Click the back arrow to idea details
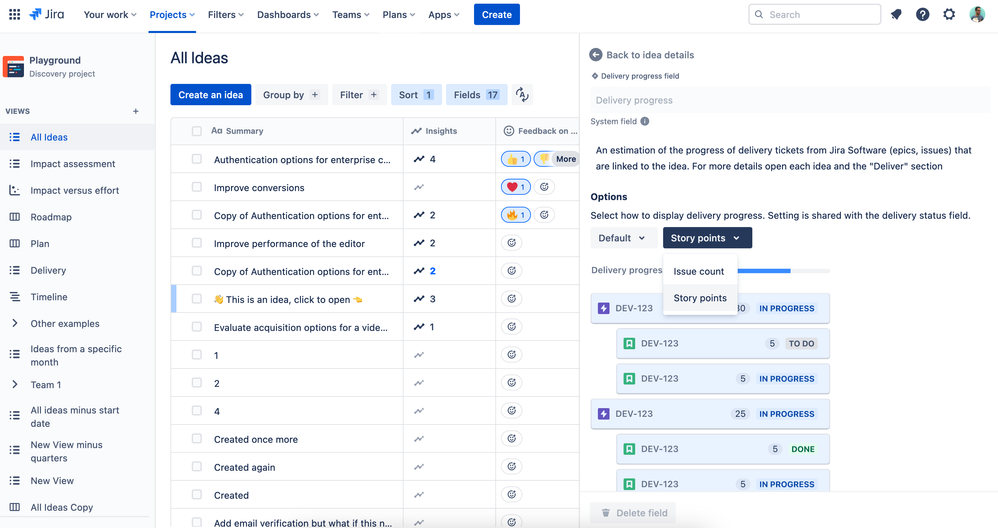 [x=596, y=55]
